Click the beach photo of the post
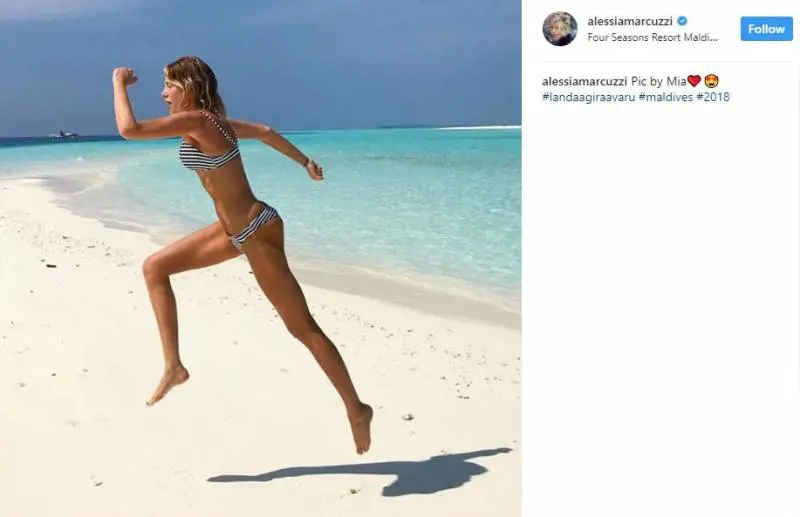The image size is (800, 517). tap(261, 258)
